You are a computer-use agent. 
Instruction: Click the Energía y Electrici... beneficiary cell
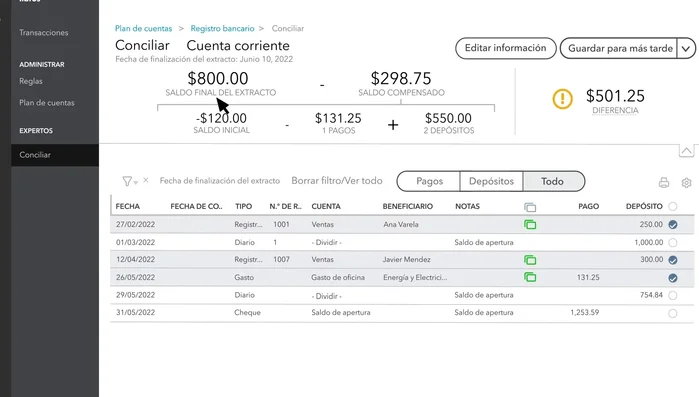[x=415, y=277]
